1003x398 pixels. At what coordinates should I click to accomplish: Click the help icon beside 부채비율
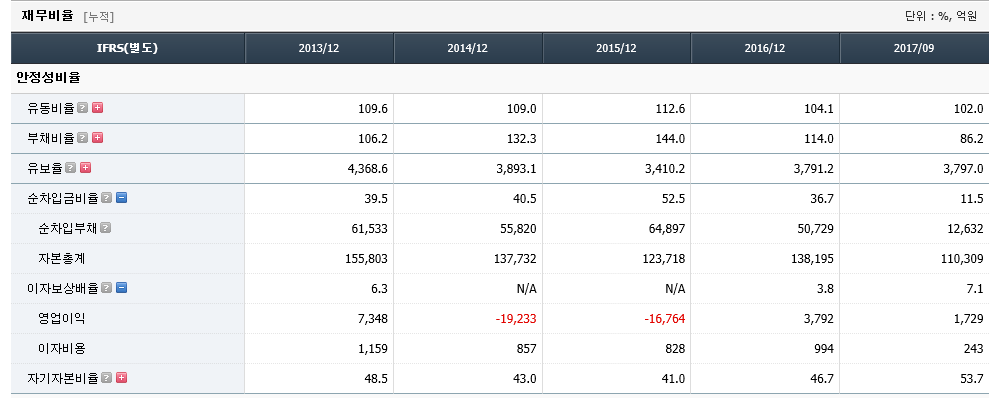83,138
